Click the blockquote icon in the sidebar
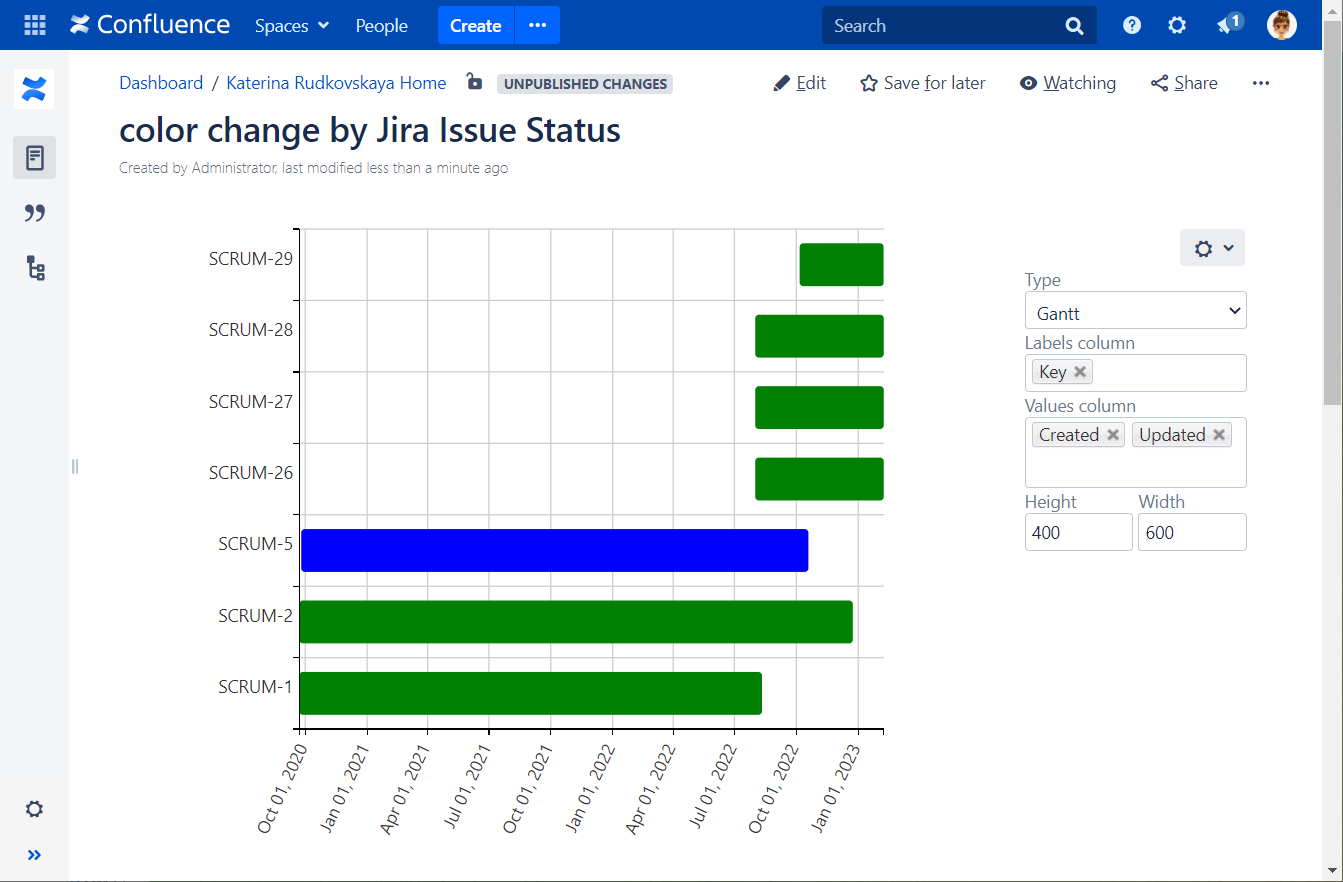The image size is (1343, 882). [x=34, y=212]
